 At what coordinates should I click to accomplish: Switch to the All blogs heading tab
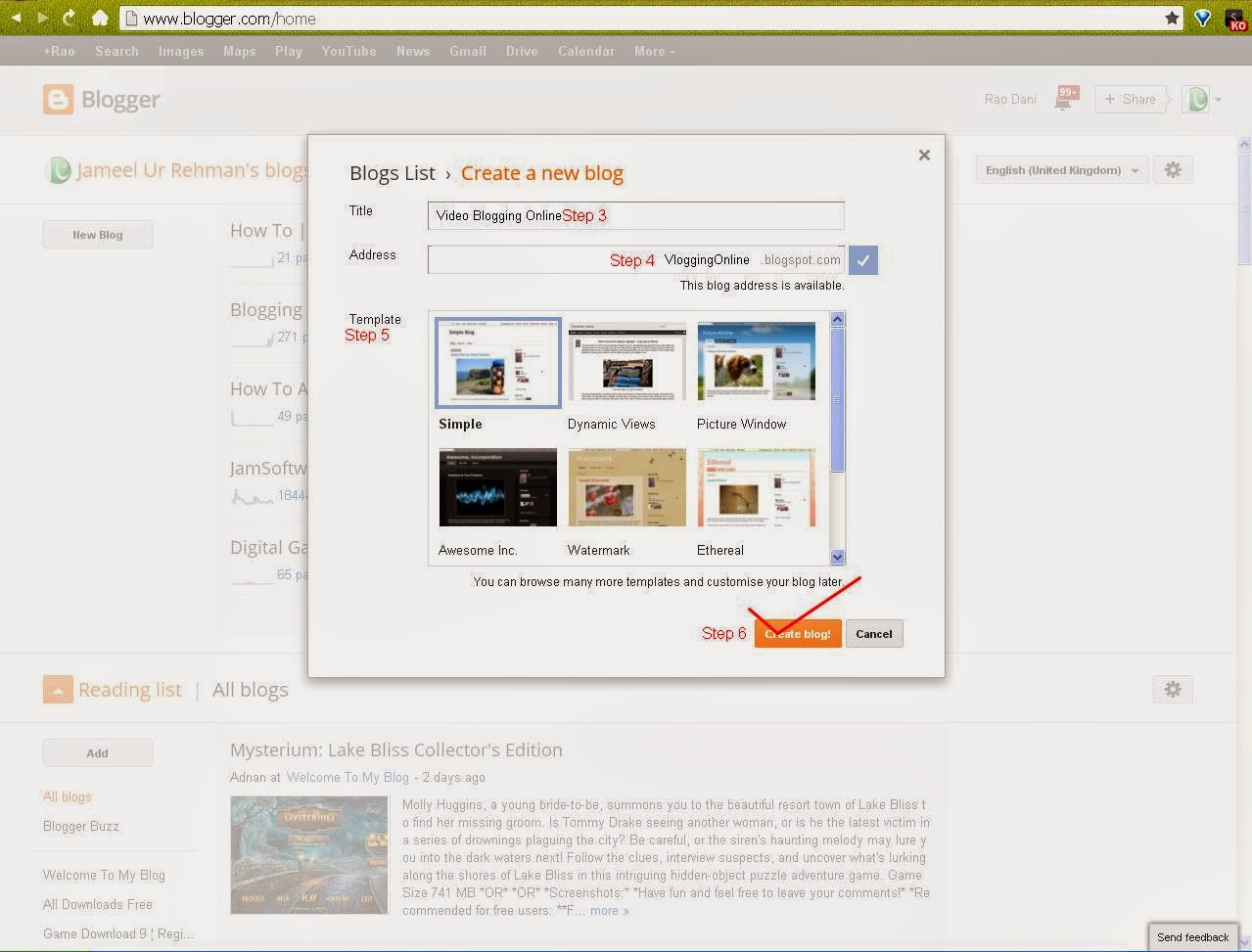click(251, 690)
